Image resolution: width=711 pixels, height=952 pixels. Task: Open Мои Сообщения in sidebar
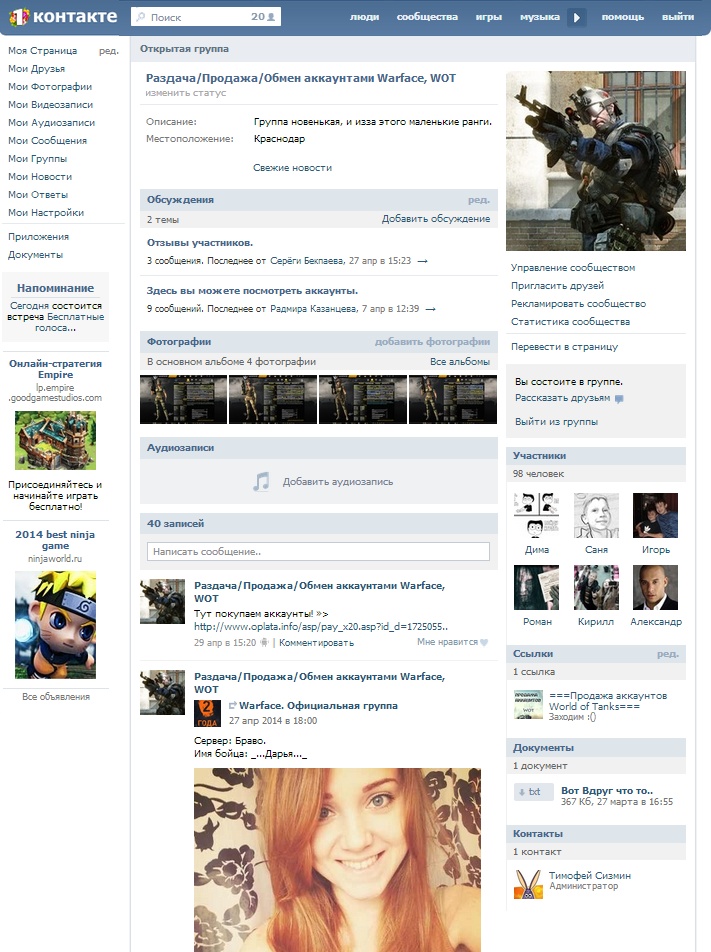pos(47,140)
